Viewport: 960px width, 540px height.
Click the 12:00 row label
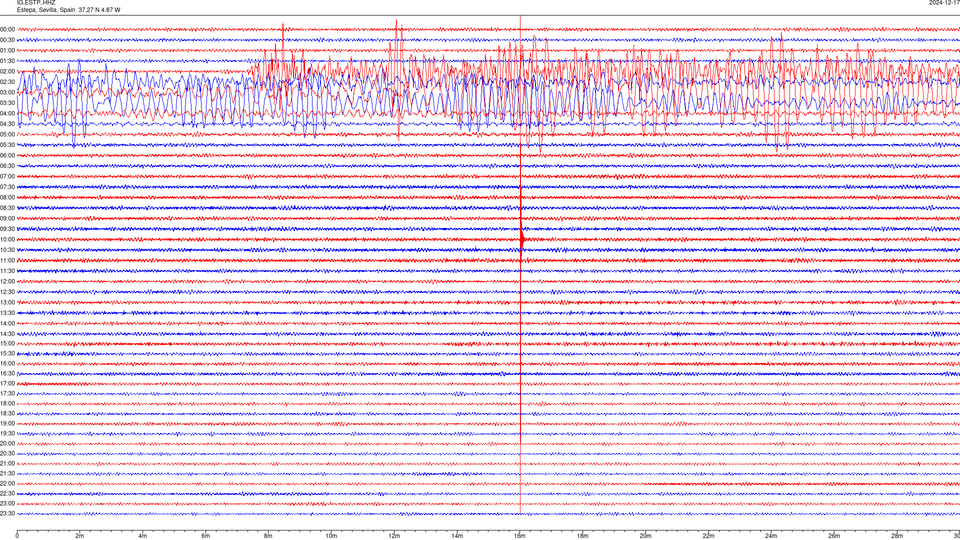click(x=7, y=281)
